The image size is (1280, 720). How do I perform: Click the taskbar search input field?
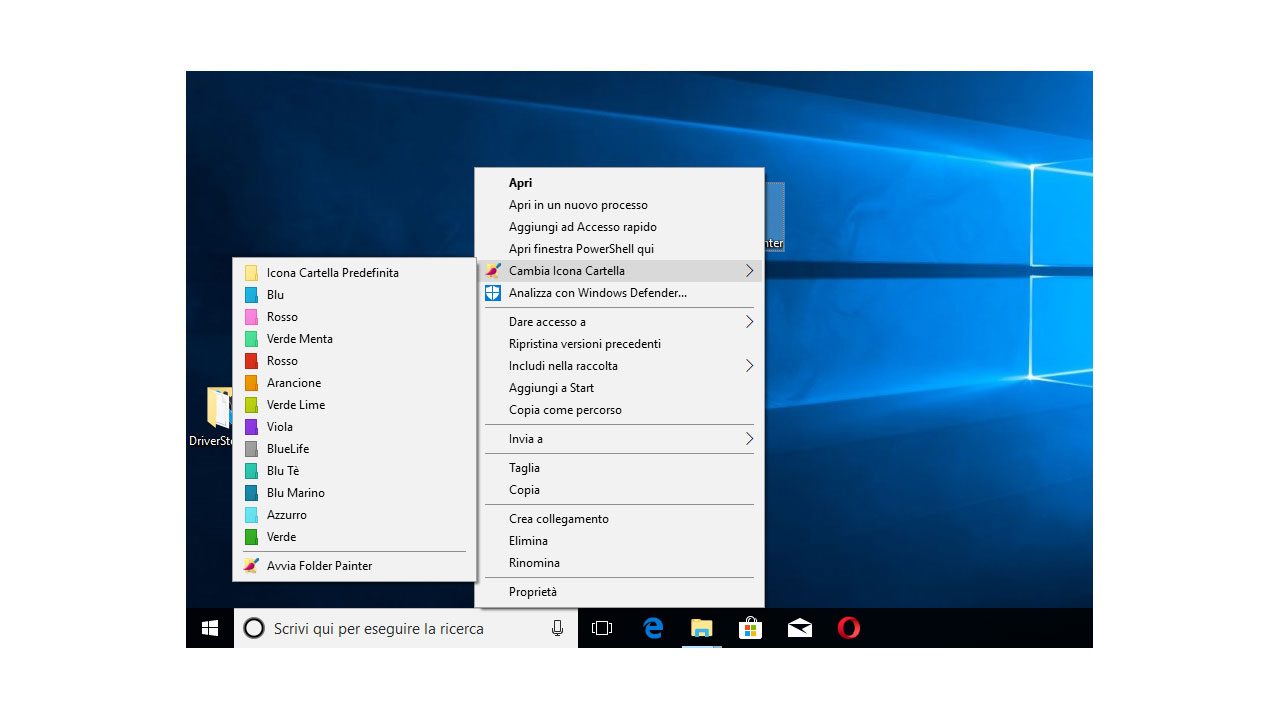(400, 628)
